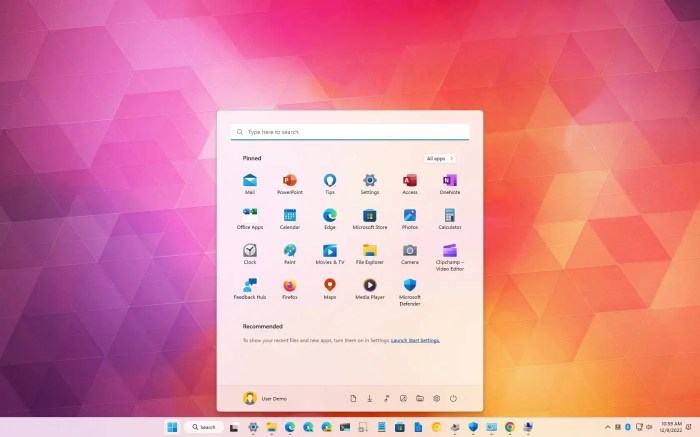Open the Documents folder shortcut in Start footer
This screenshot has height=437, width=700.
pos(353,399)
